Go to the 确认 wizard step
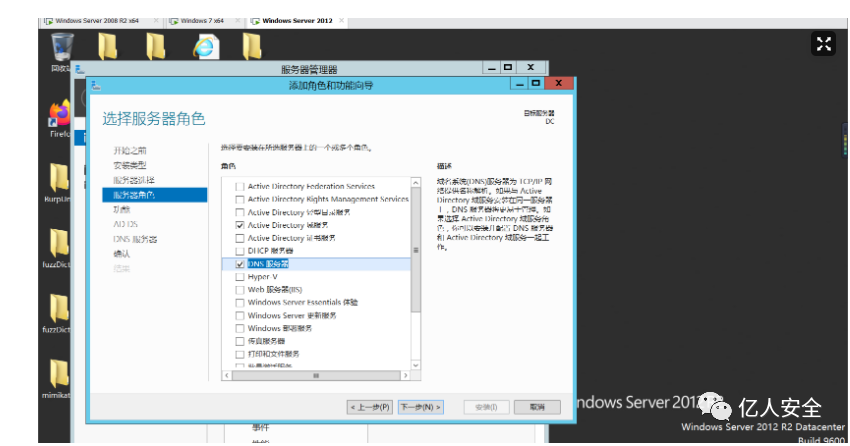The height and width of the screenshot is (446, 850). 121,254
